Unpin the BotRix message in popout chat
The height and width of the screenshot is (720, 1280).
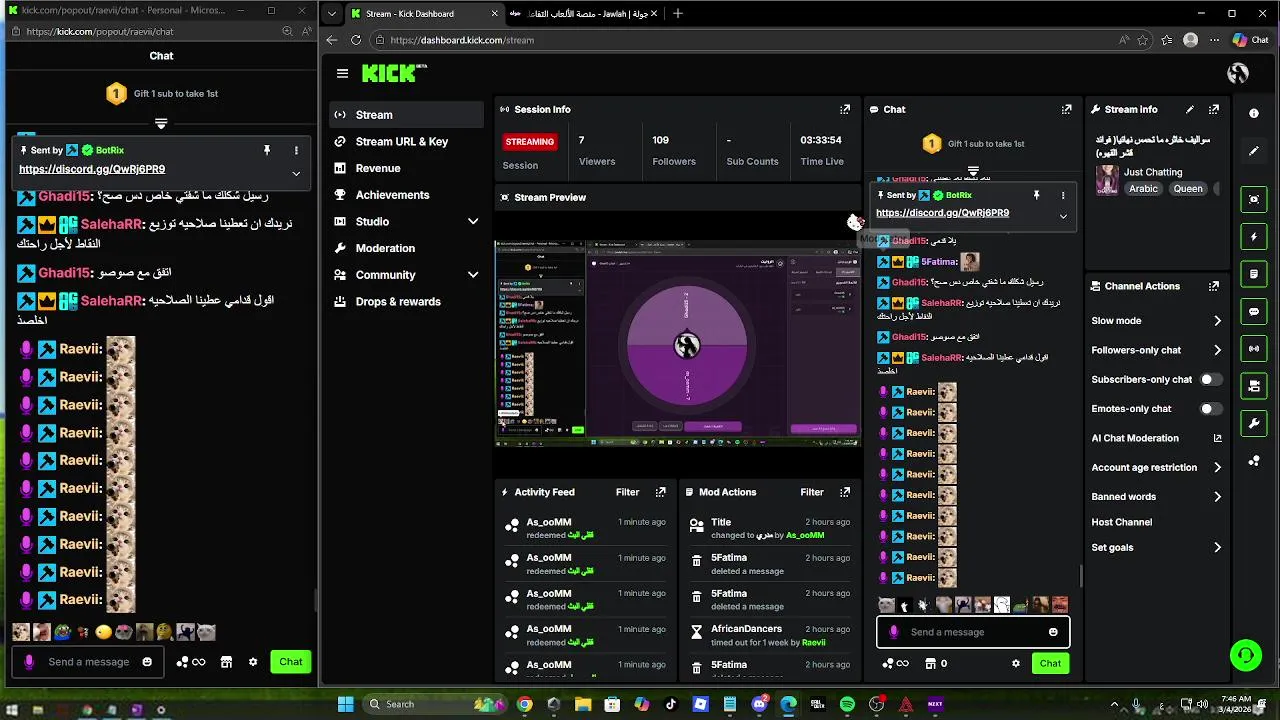[267, 150]
